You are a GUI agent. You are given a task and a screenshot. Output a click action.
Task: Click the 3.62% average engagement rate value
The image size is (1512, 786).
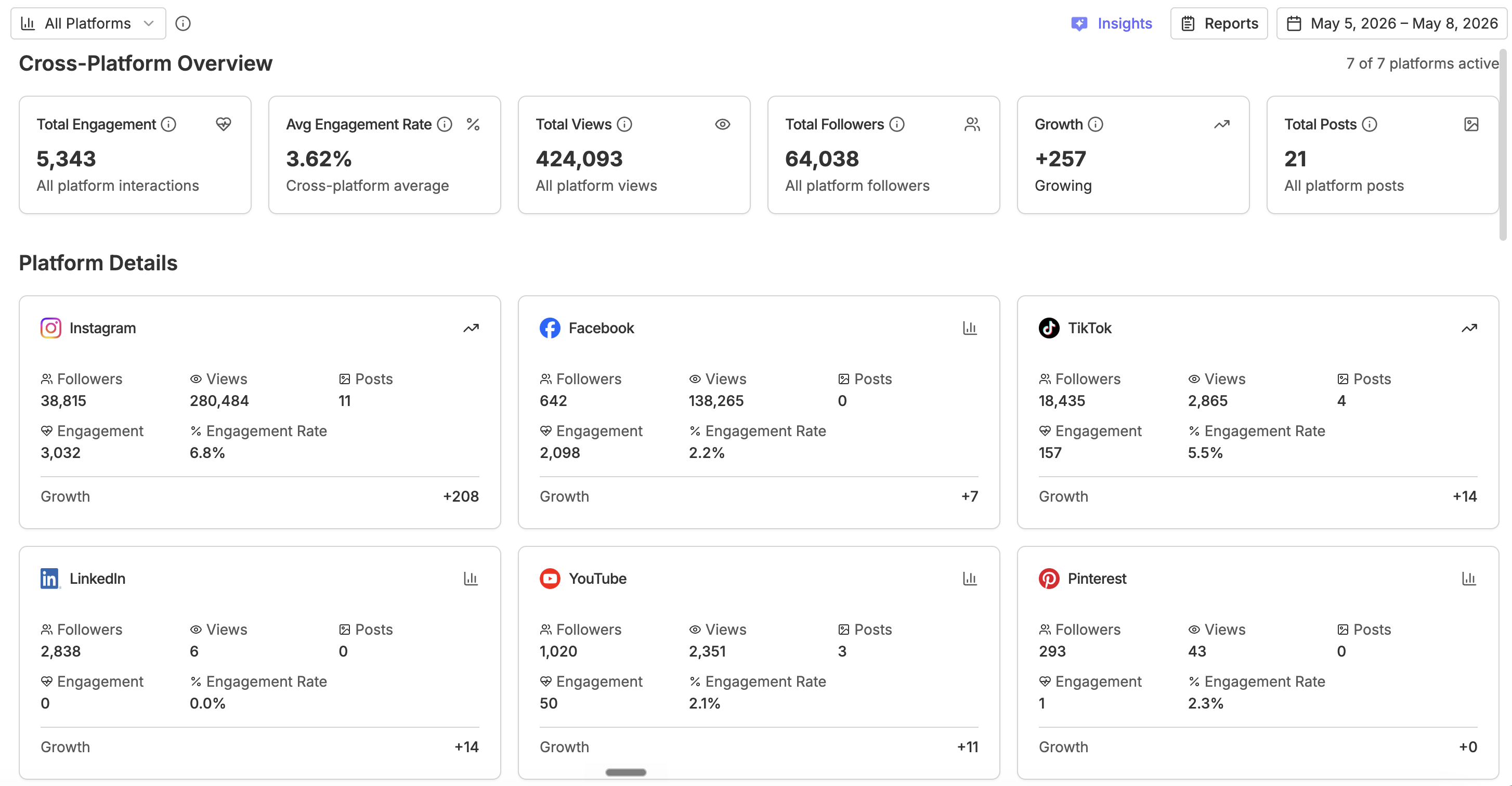pos(319,159)
